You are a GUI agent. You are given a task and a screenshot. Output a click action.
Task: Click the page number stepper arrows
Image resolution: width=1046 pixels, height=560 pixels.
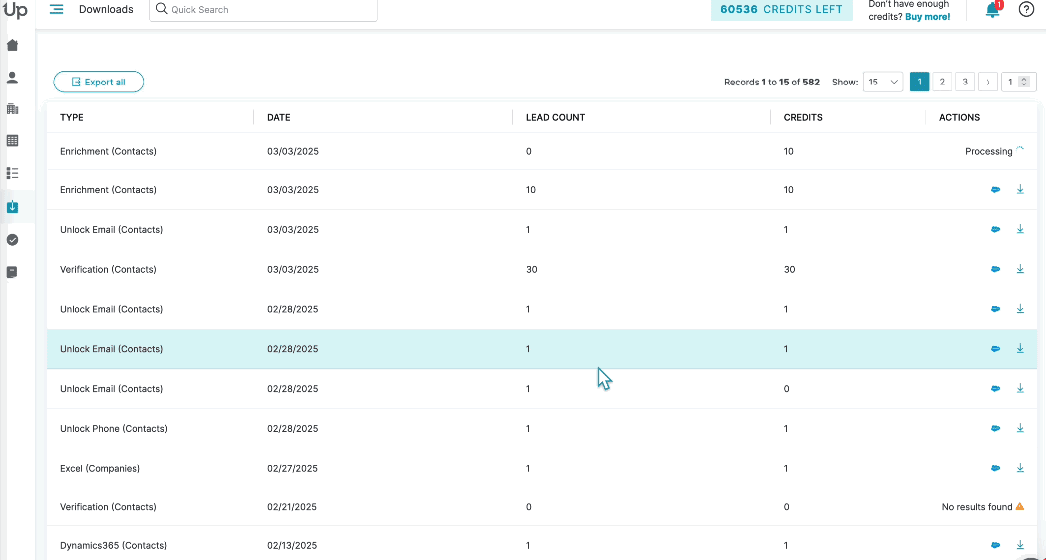click(1026, 82)
